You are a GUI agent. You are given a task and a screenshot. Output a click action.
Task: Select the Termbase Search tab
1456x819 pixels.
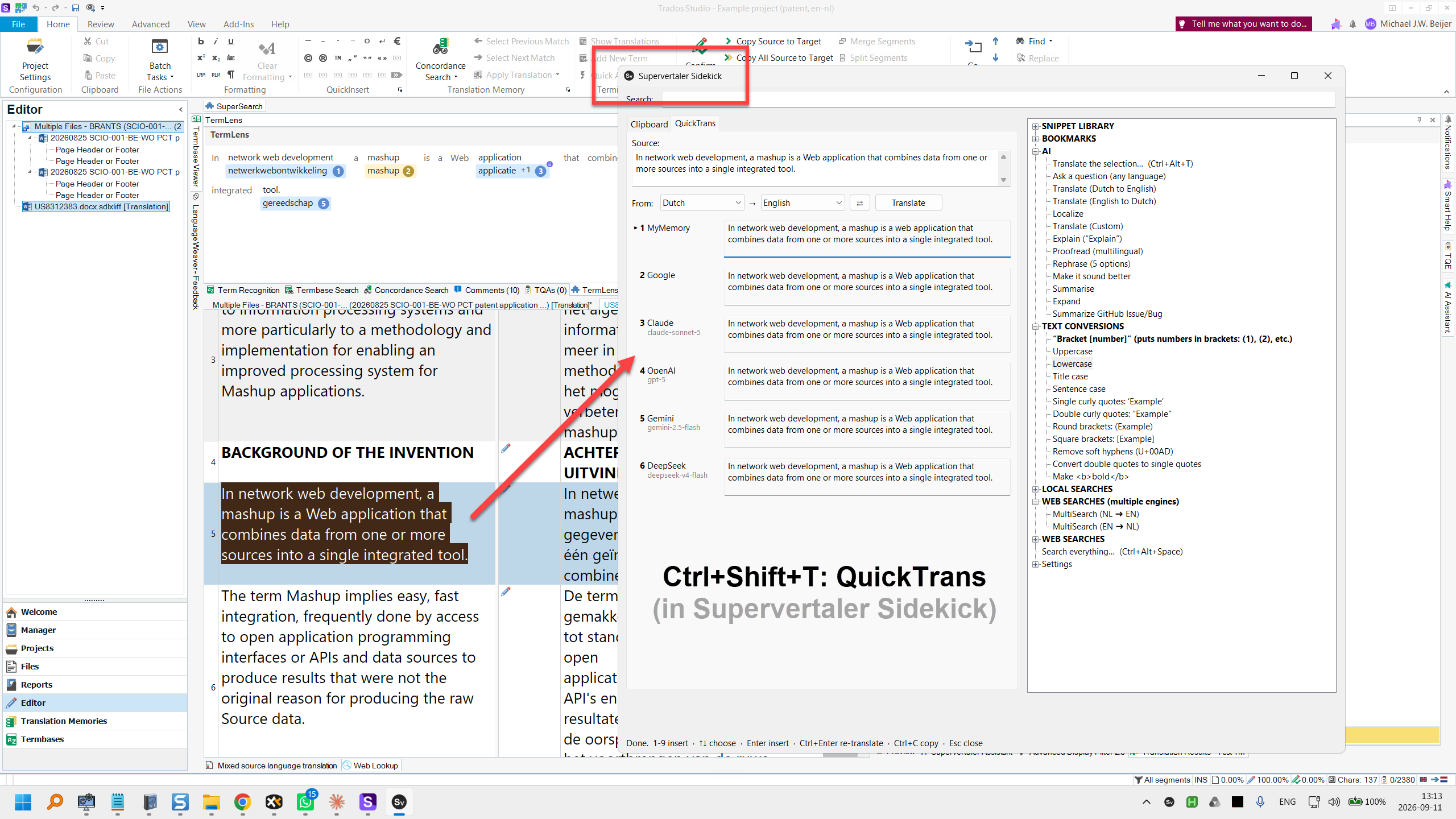pyautogui.click(x=321, y=290)
